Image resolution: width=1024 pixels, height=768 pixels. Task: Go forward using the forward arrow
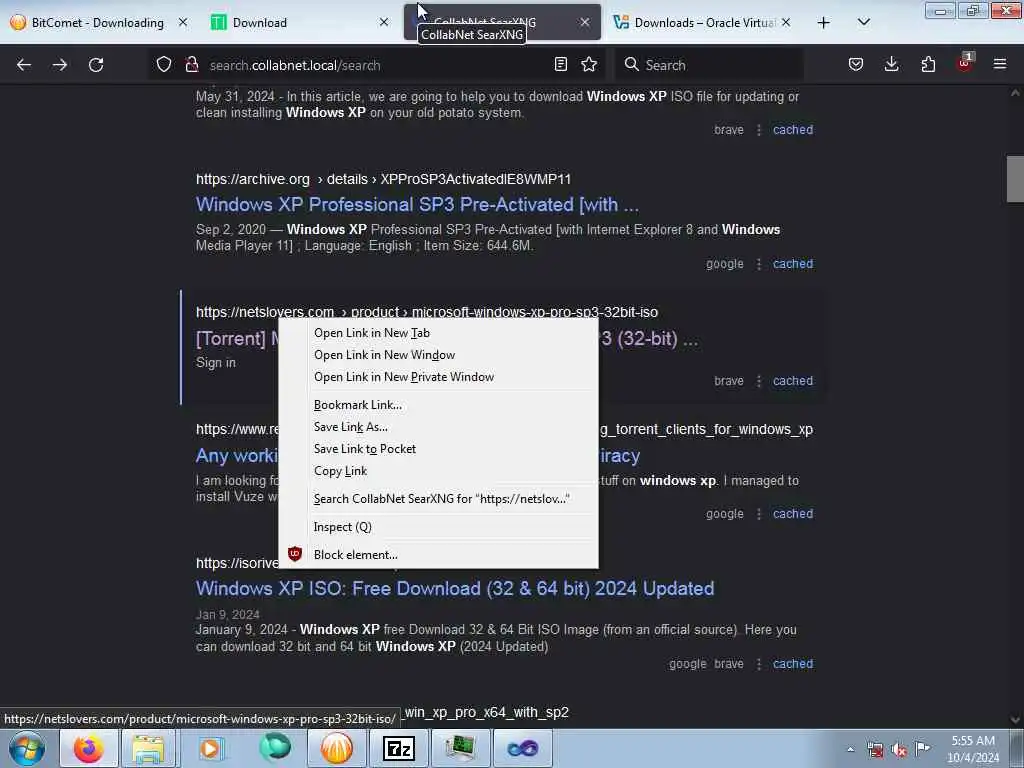point(59,65)
